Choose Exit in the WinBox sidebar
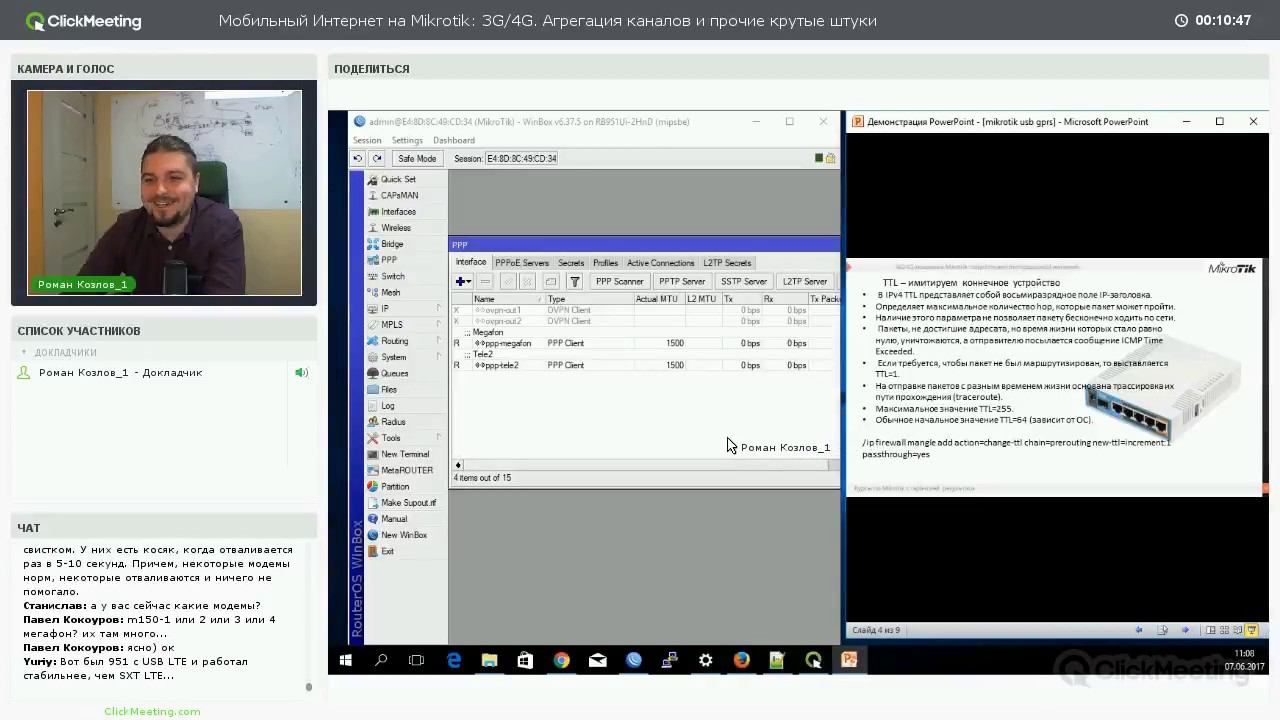Viewport: 1280px width, 720px height. [387, 551]
